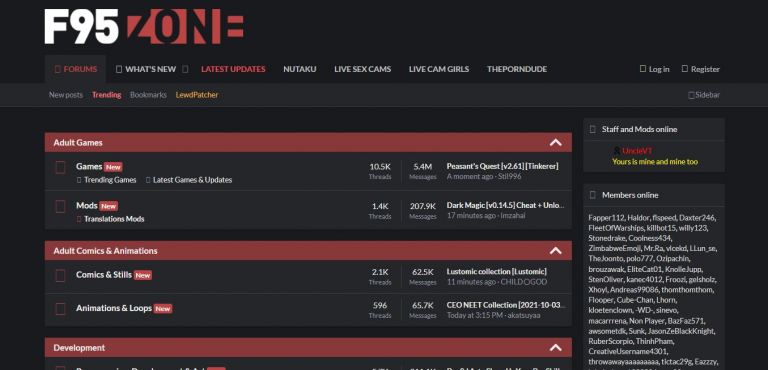
Task: Open CEO NEET Collection thread
Action: [506, 305]
